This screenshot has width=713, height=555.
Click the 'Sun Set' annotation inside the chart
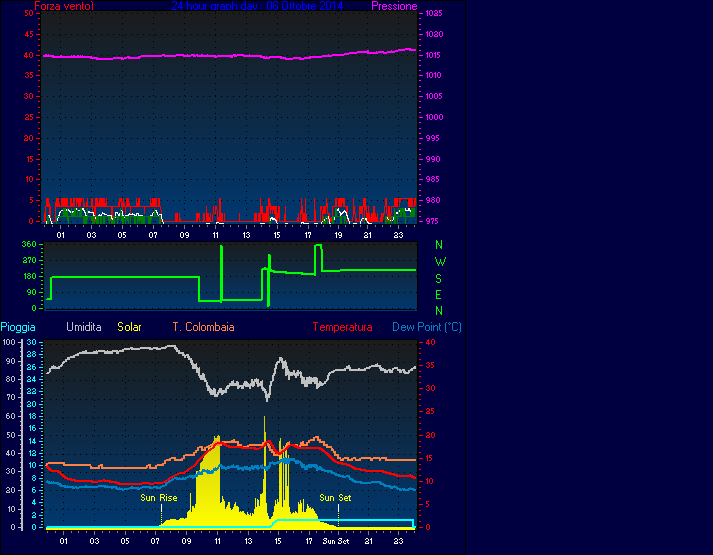[x=335, y=498]
